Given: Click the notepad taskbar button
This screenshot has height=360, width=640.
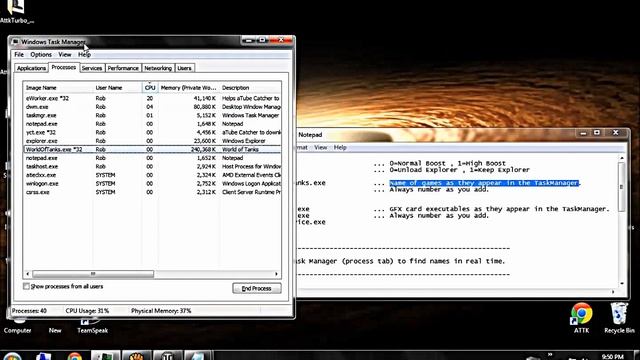Looking at the screenshot, I should click(x=198, y=356).
